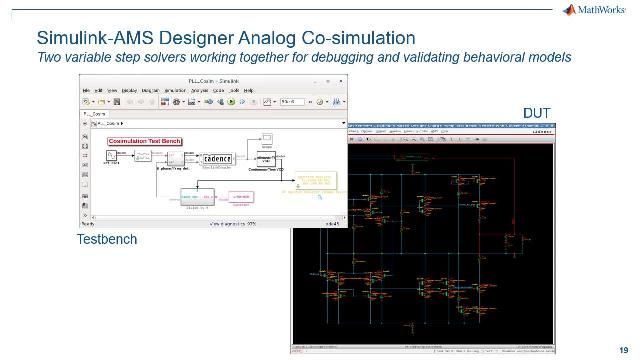Click the green Run simulation button
The width and height of the screenshot is (640, 360).
(x=231, y=102)
